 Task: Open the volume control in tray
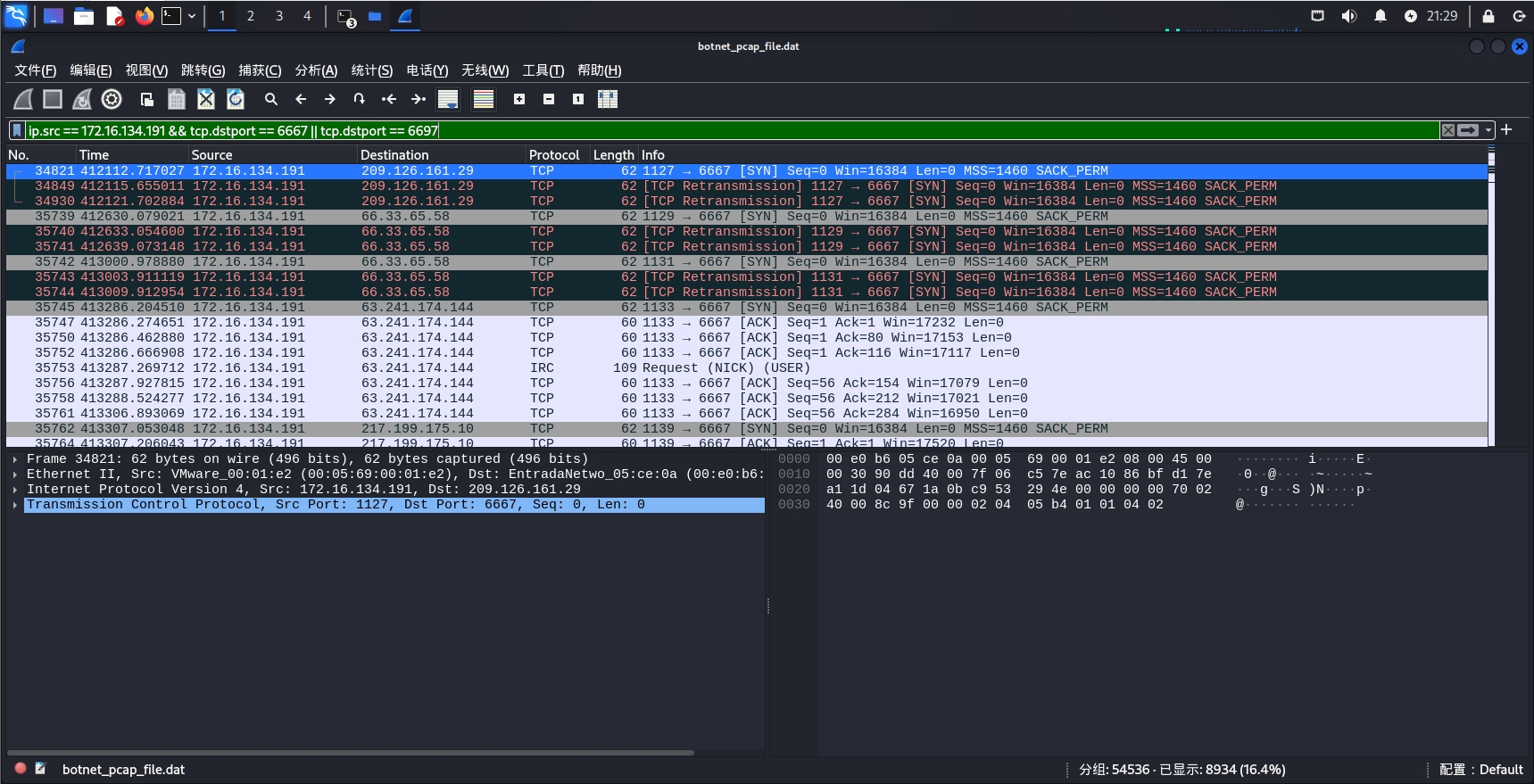click(x=1348, y=16)
